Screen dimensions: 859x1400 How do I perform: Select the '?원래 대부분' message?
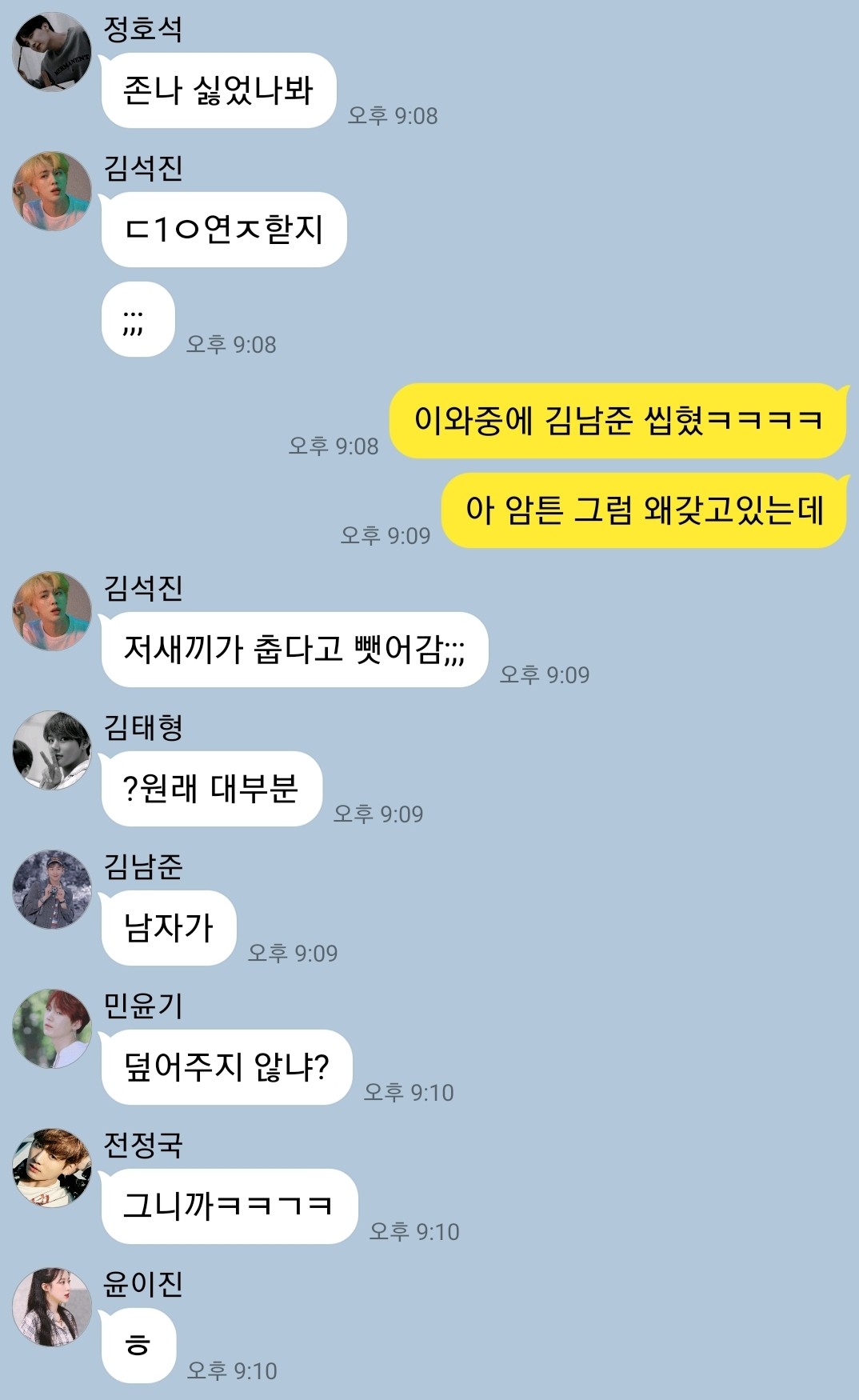coord(211,789)
